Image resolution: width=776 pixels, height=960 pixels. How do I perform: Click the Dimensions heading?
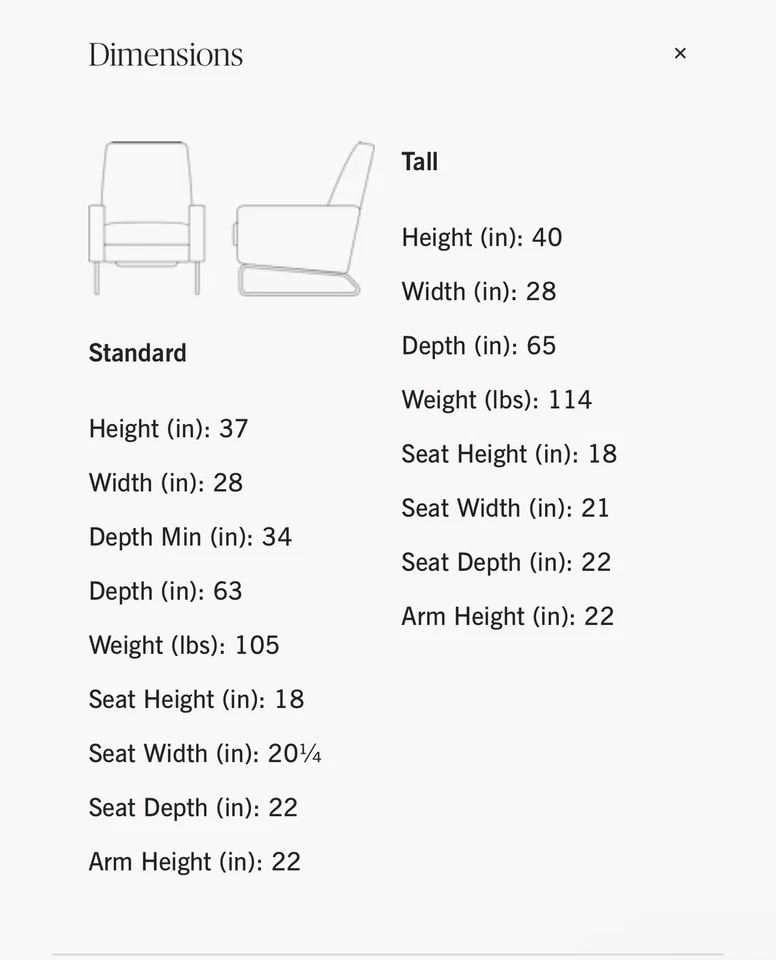click(x=166, y=54)
